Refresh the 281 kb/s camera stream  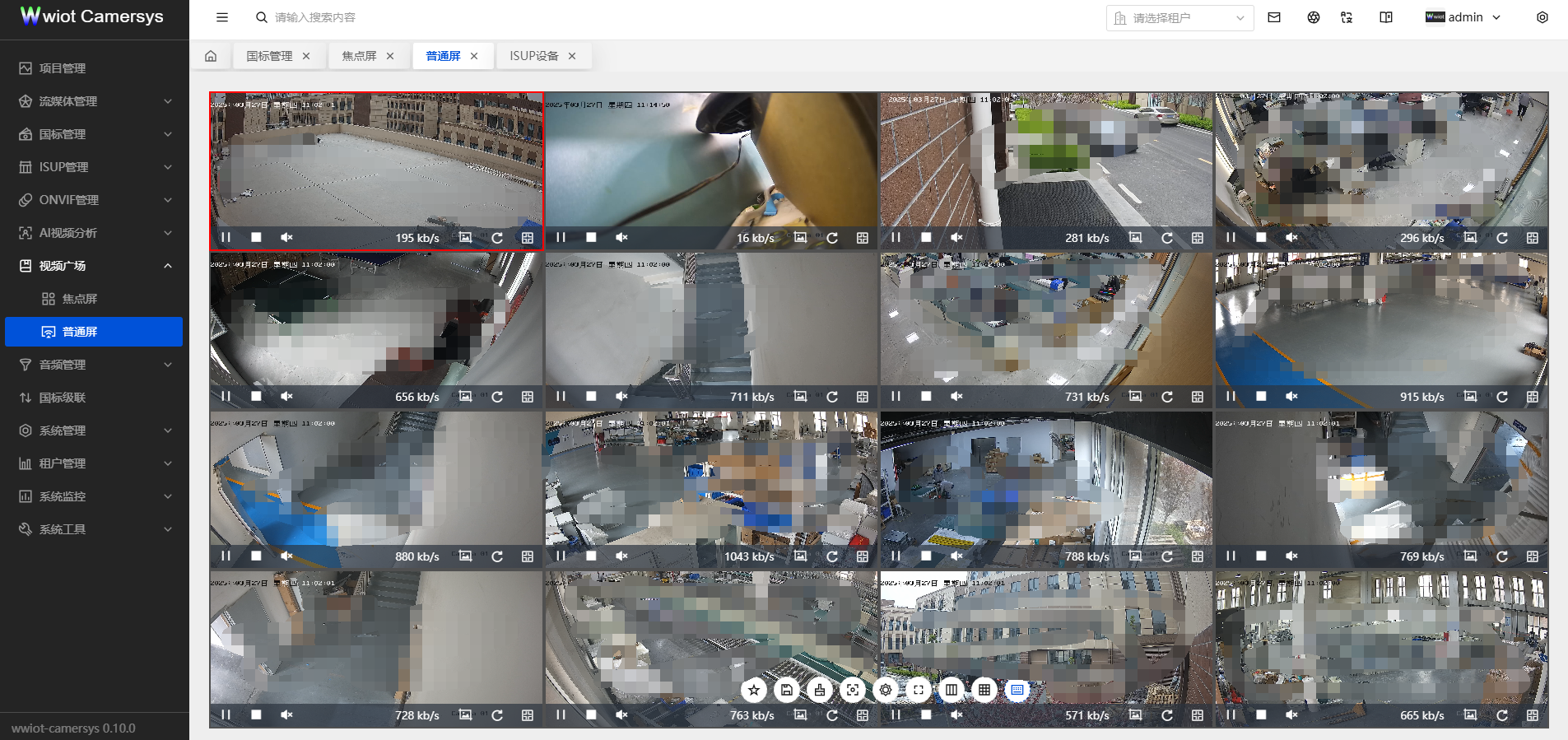[x=1167, y=238]
